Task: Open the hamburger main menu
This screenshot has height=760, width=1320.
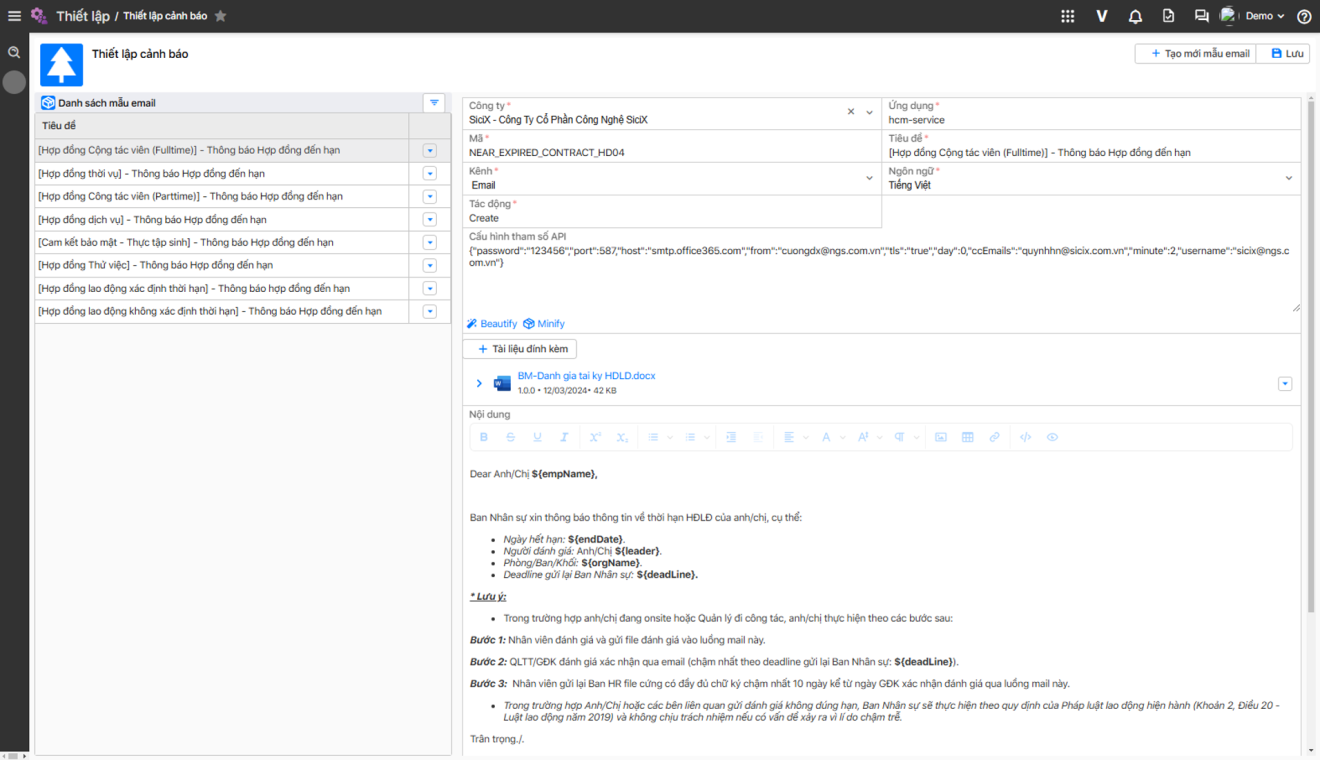Action: click(x=14, y=16)
